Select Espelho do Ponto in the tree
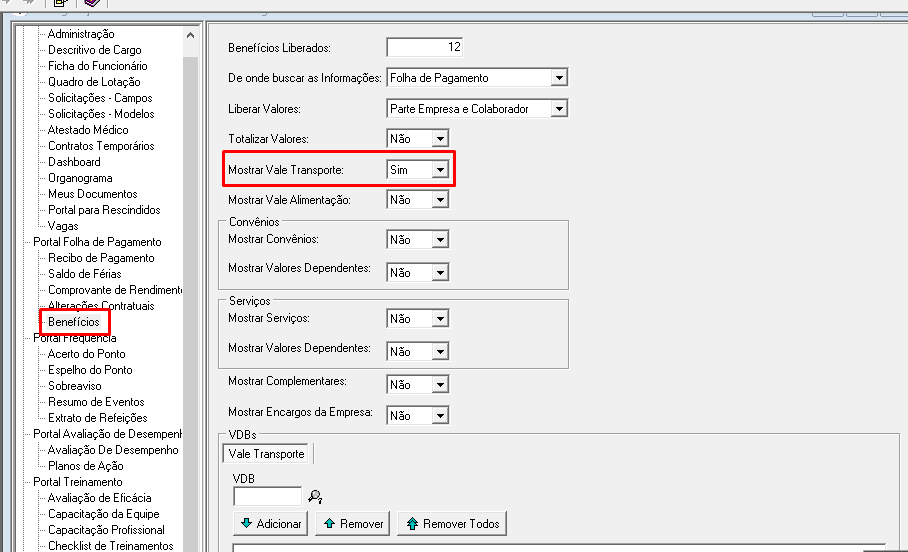Image resolution: width=908 pixels, height=552 pixels. point(90,370)
